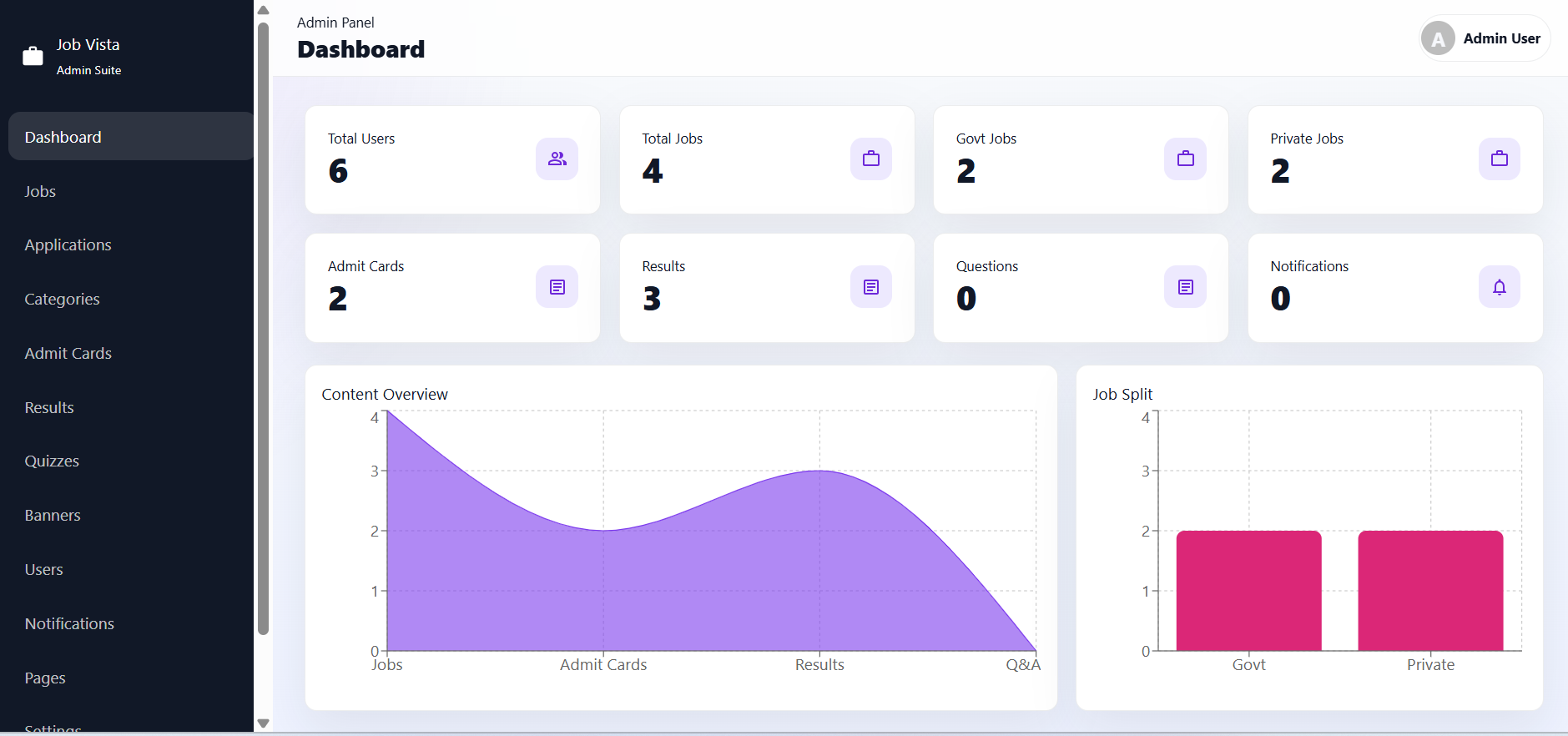This screenshot has width=1568, height=736.
Task: Click the sidebar scroll up arrow
Action: tap(263, 10)
